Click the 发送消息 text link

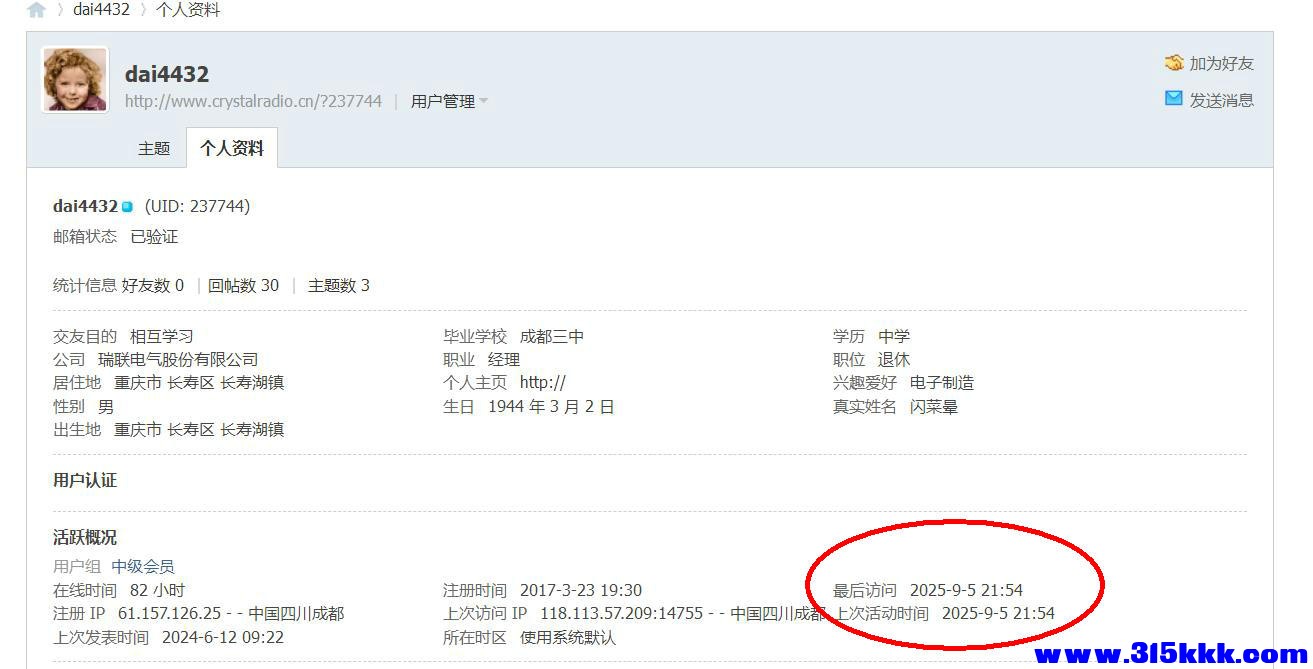point(1221,100)
